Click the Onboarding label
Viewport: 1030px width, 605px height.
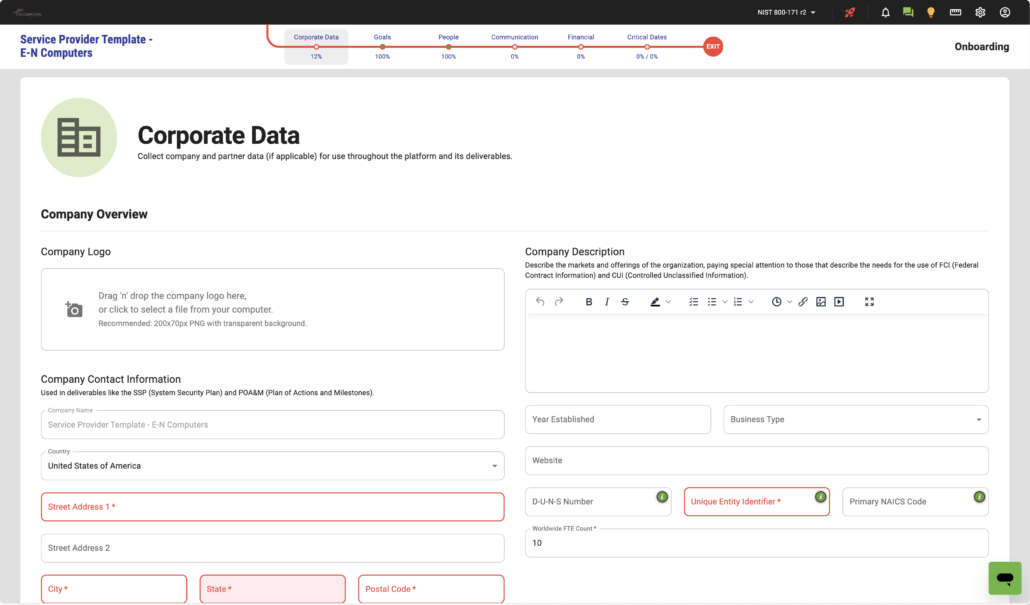(x=981, y=47)
